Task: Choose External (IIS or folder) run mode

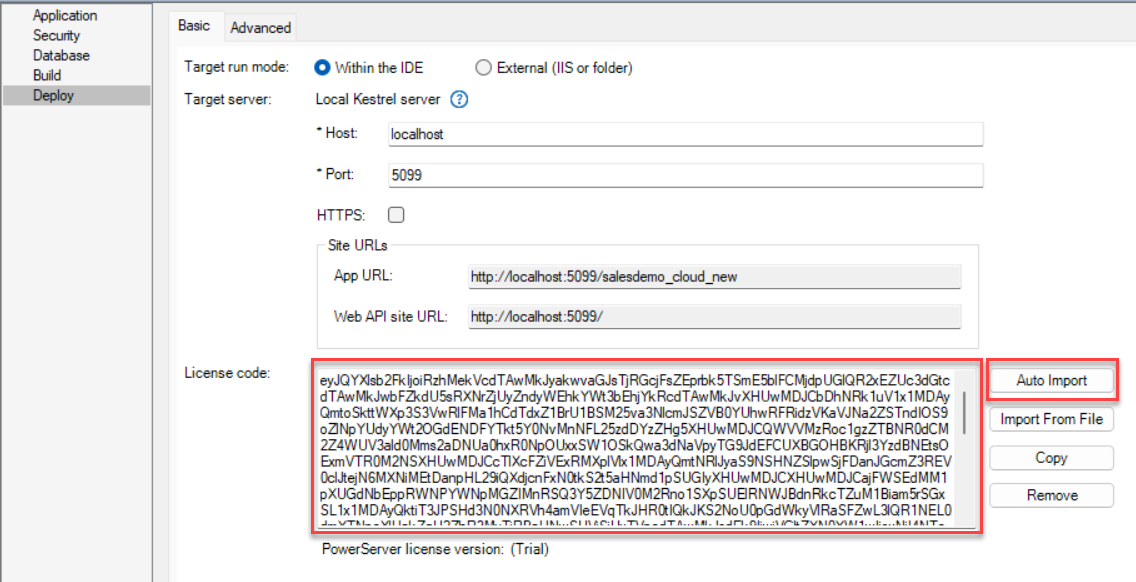Action: (484, 68)
